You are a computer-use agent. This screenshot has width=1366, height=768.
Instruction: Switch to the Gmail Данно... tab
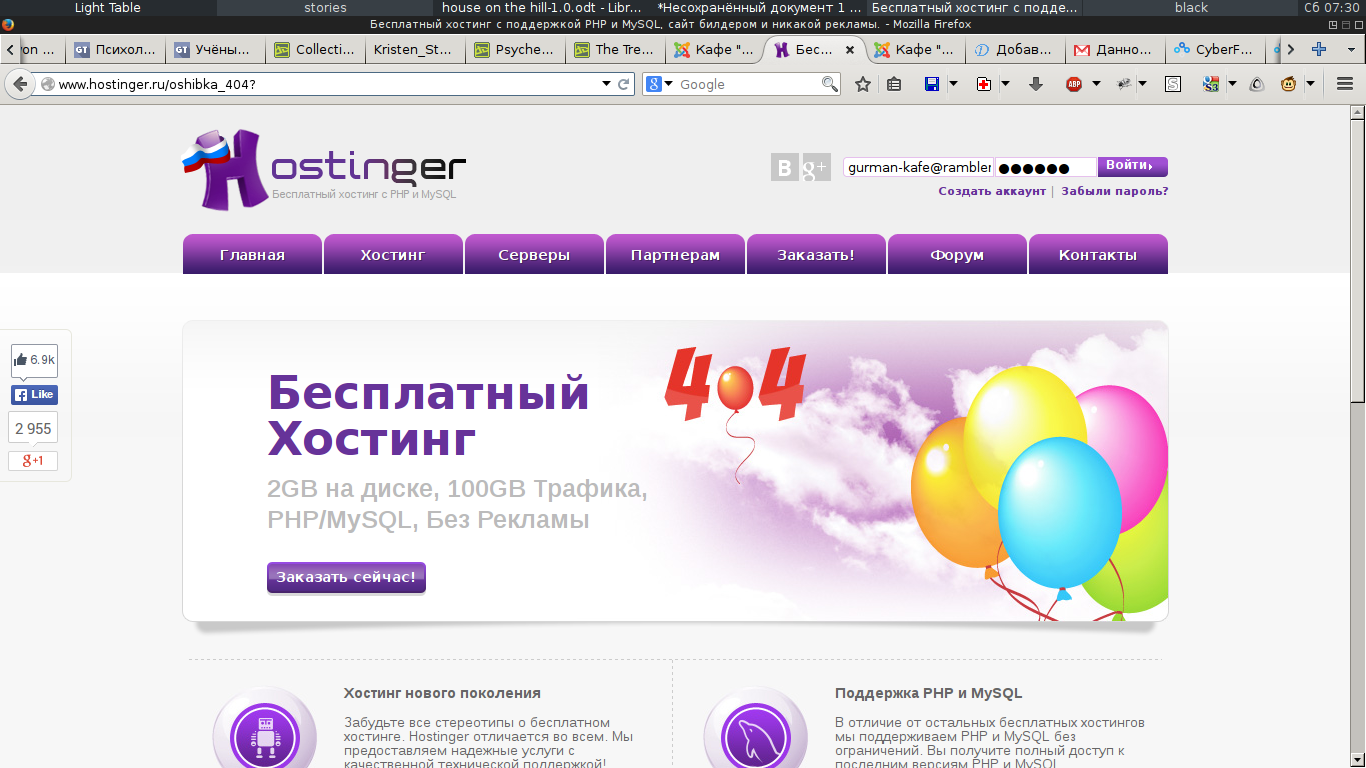[1110, 49]
